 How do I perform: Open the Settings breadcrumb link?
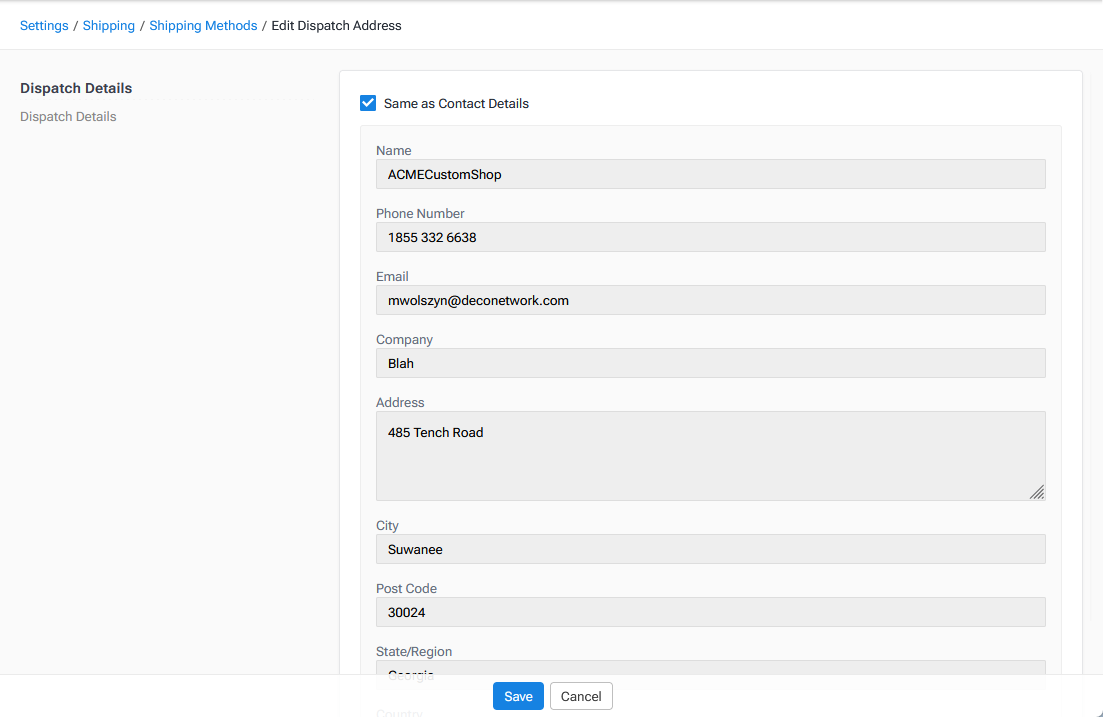(44, 25)
